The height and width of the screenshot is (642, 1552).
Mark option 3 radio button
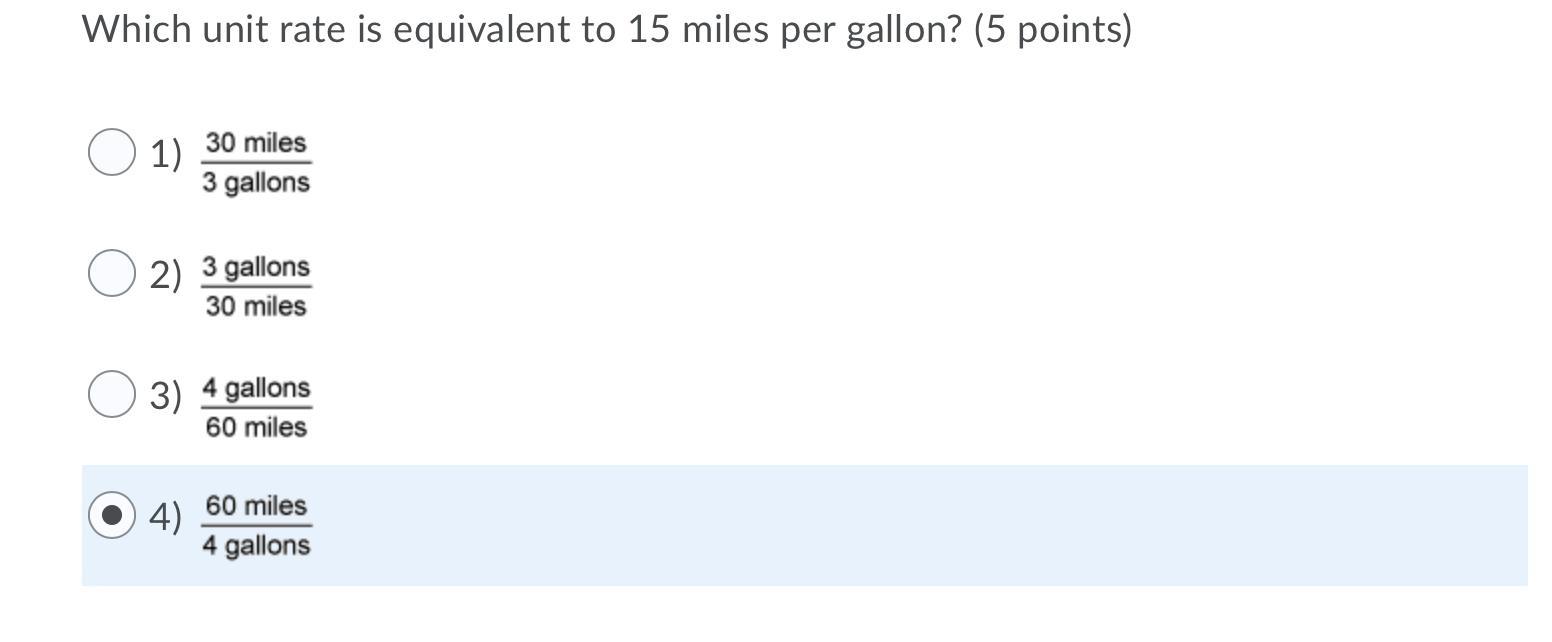click(112, 393)
